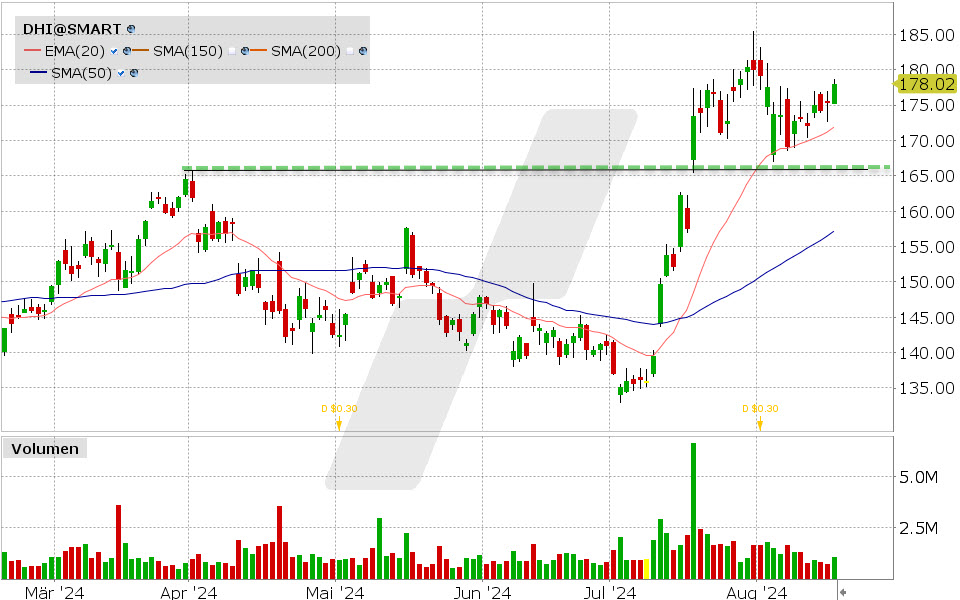Click the 2.5M volume axis label
Screen dimensions: 960x600
[x=918, y=528]
